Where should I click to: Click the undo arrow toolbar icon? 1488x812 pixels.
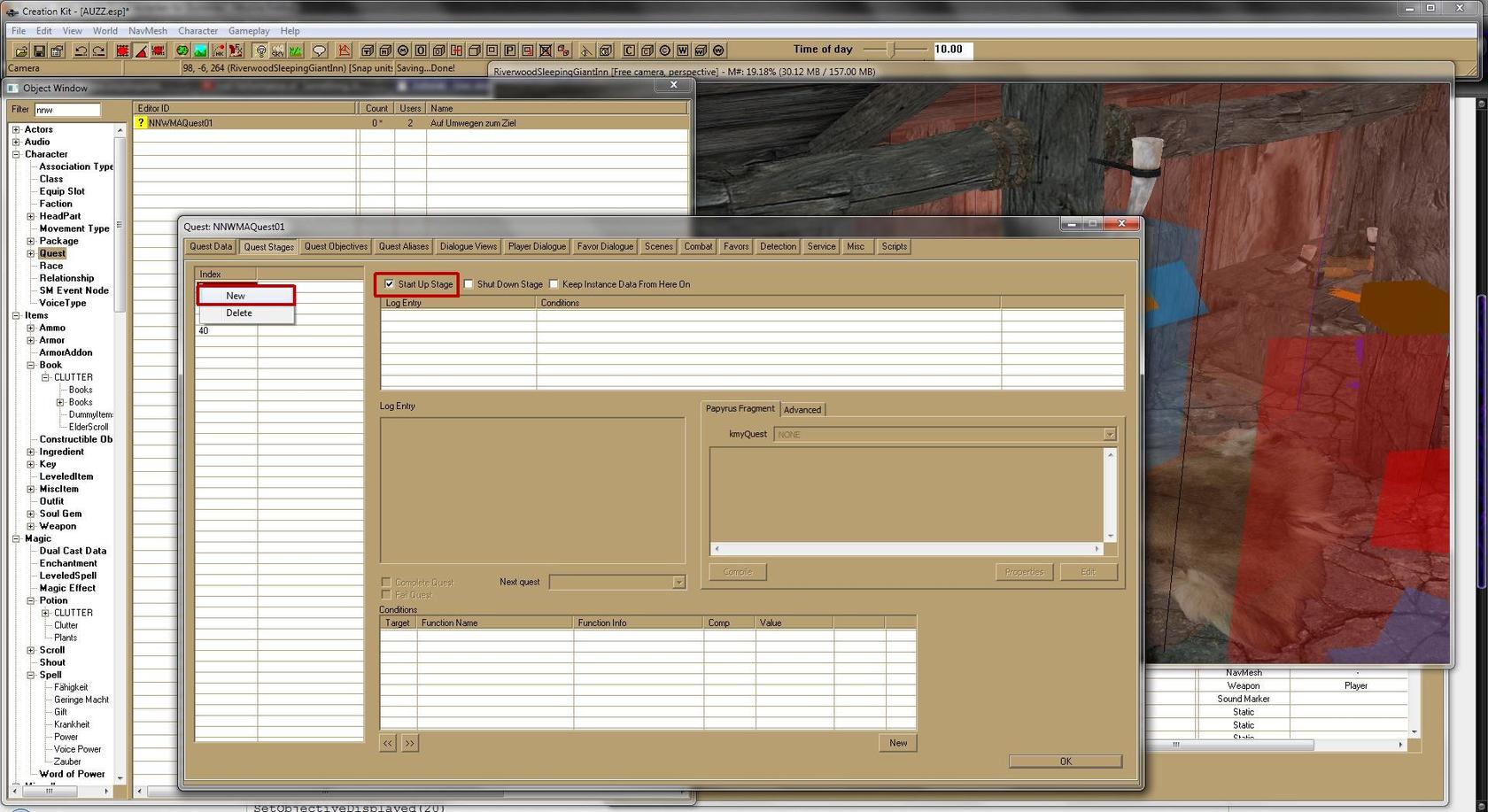[x=81, y=50]
